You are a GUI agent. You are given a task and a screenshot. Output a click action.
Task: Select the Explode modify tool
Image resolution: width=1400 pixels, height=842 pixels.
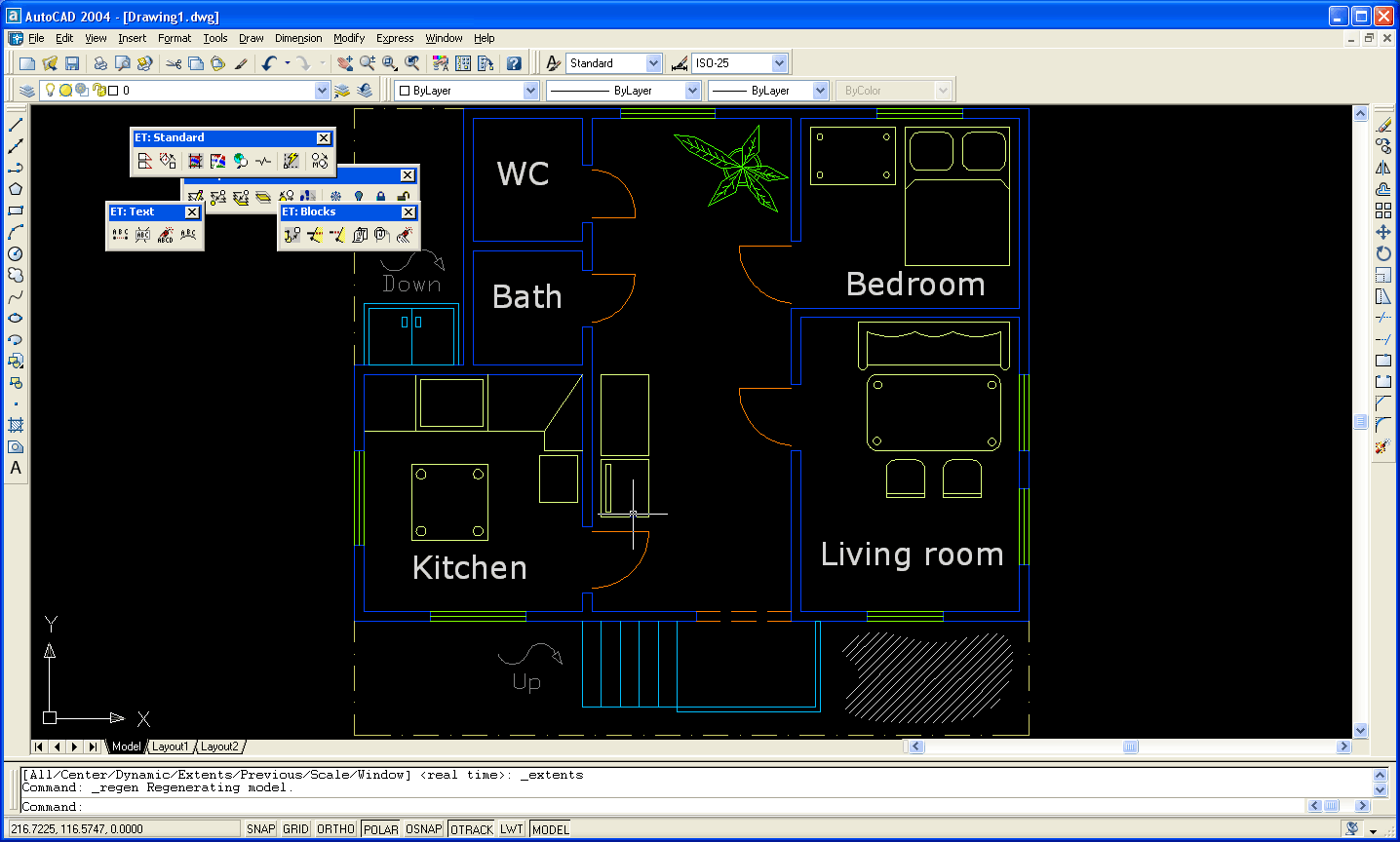pos(1383,446)
